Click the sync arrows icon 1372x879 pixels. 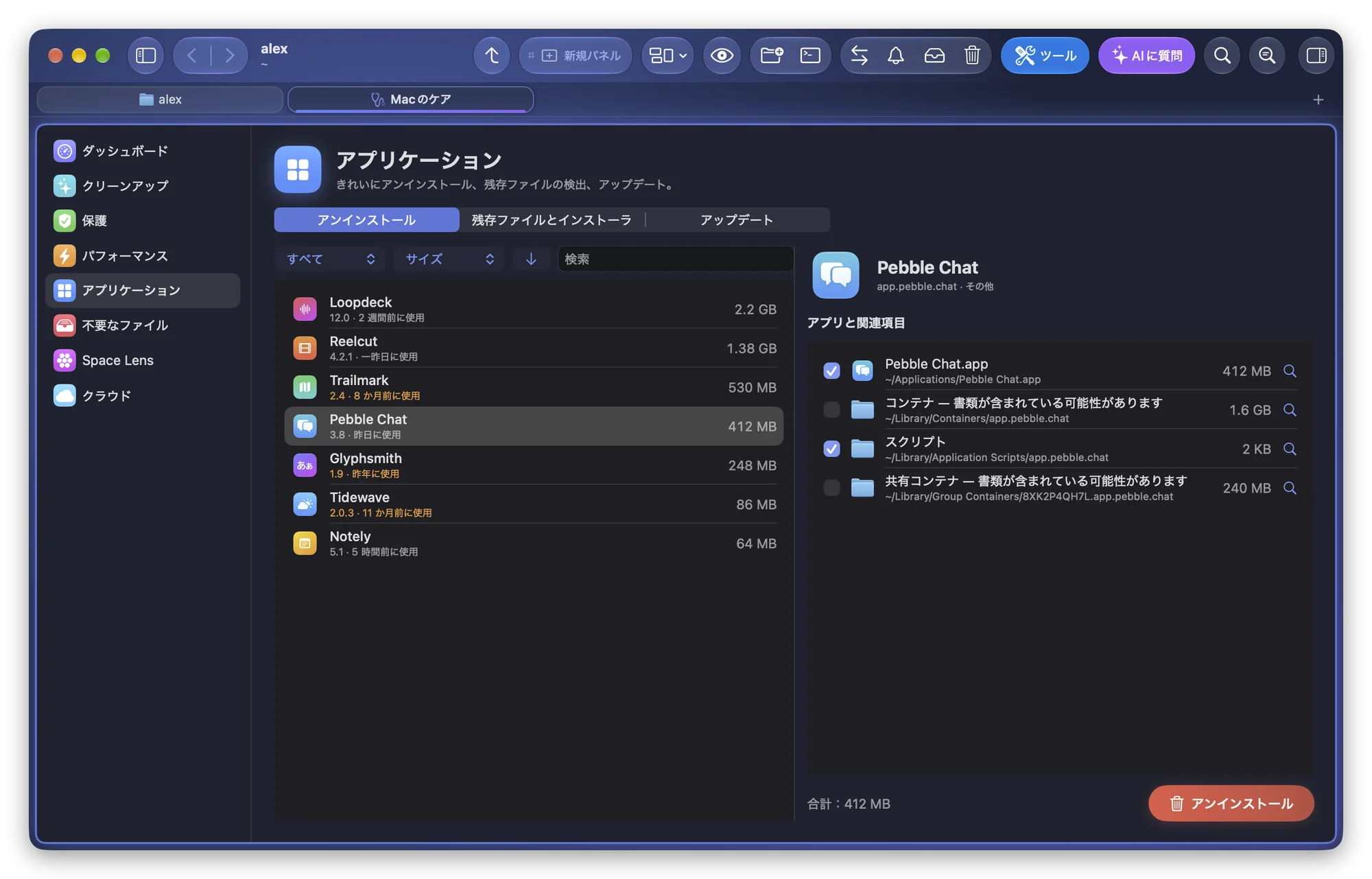click(860, 56)
